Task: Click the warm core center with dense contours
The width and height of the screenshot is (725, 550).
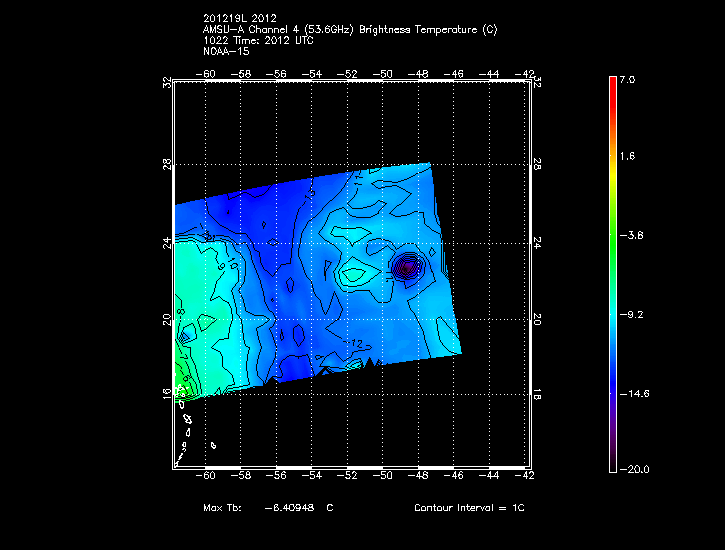Action: pyautogui.click(x=405, y=267)
